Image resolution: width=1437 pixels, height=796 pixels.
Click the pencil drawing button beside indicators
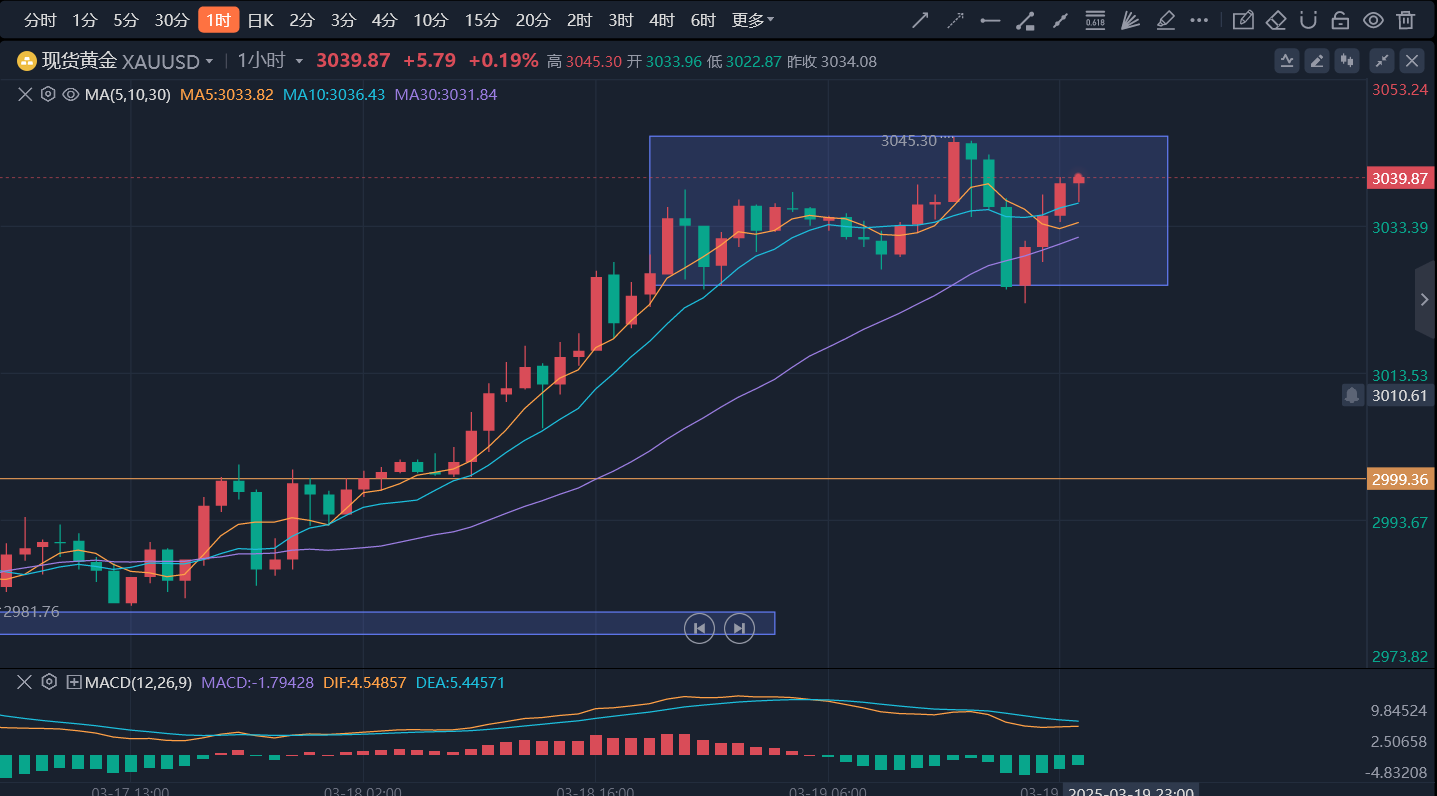(1317, 61)
